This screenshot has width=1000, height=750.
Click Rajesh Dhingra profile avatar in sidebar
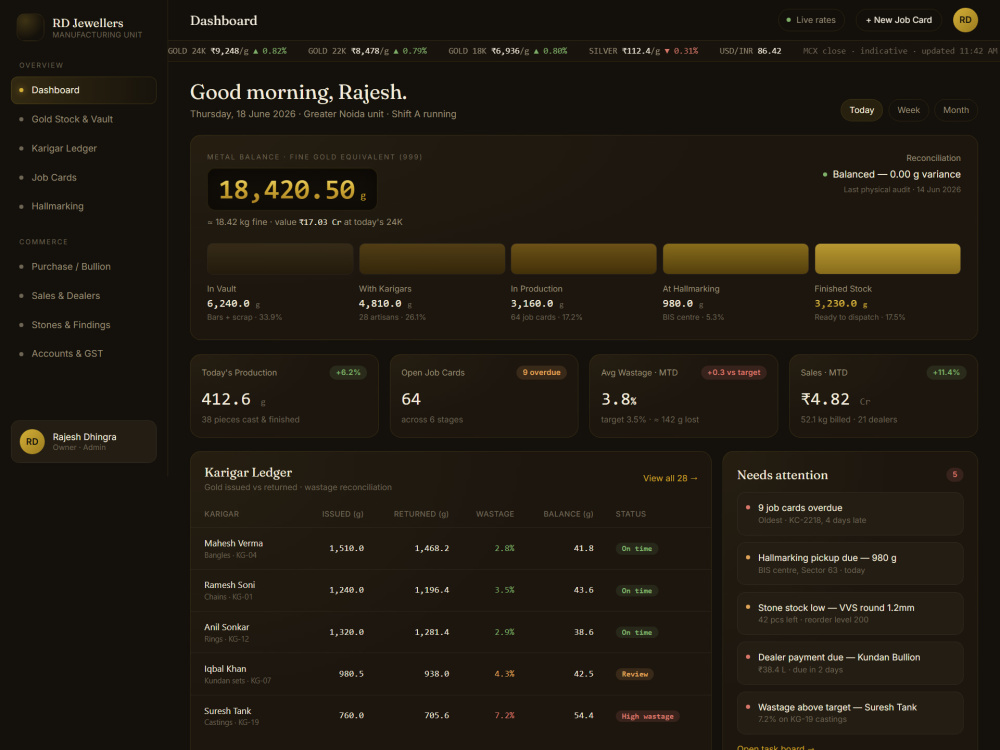32,441
